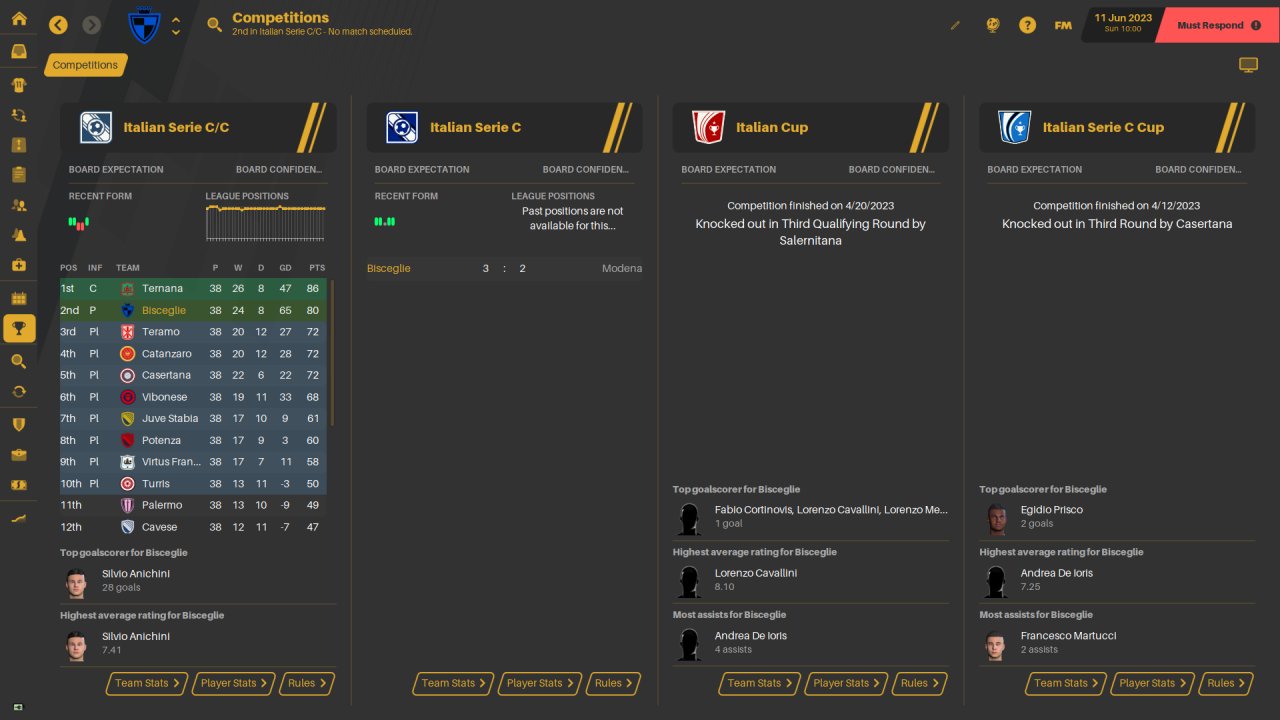Open Francesco Martucci's profile
The width and height of the screenshot is (1280, 720).
coord(1068,636)
